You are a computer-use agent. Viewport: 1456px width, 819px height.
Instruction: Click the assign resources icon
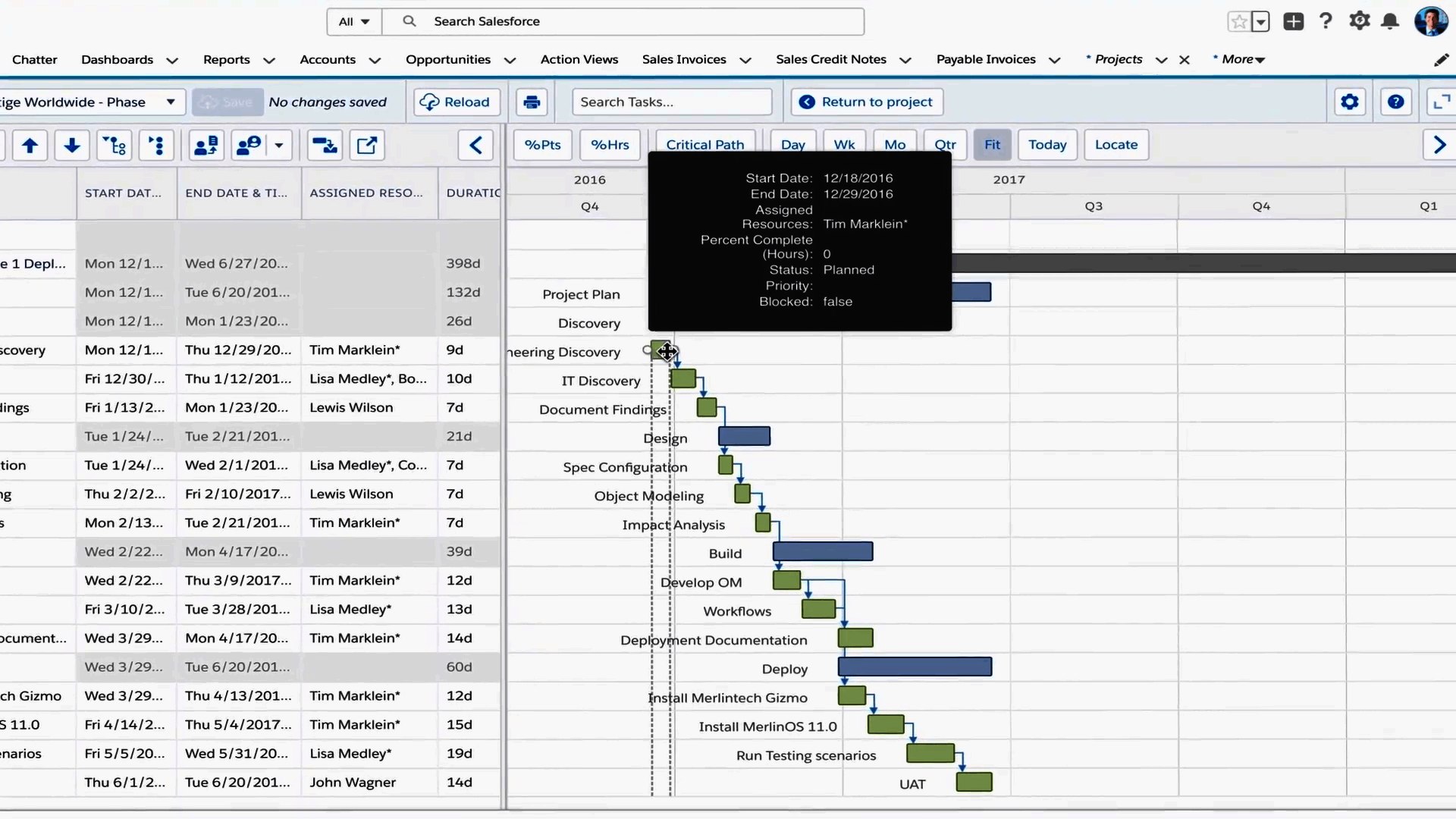tap(206, 145)
